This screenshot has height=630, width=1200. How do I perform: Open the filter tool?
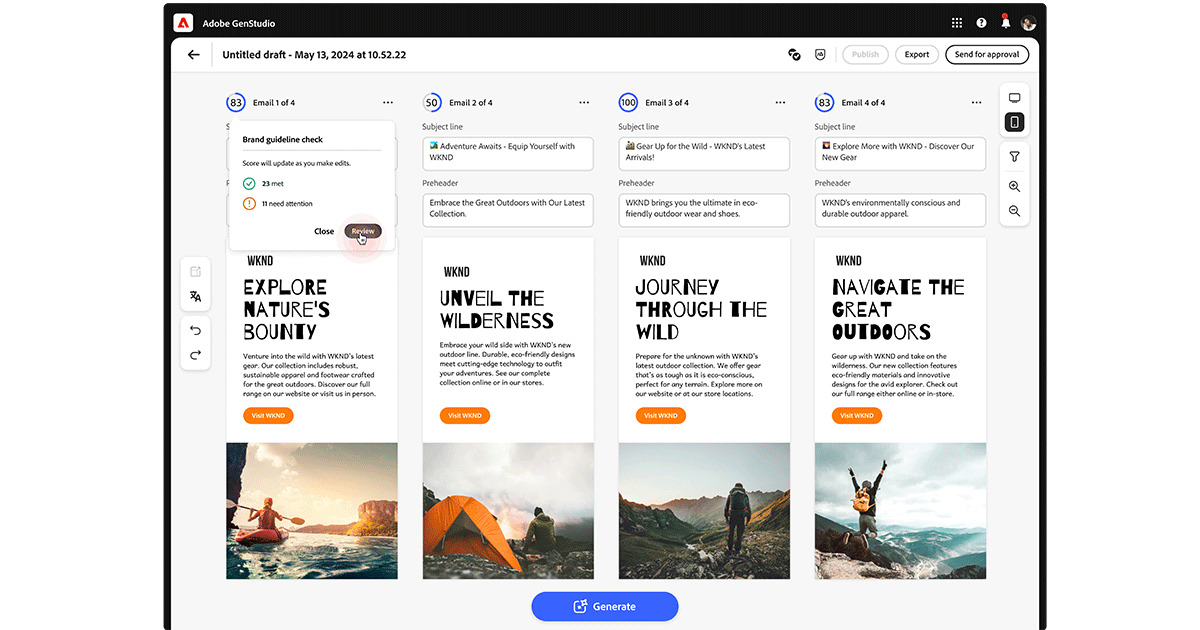(1014, 157)
